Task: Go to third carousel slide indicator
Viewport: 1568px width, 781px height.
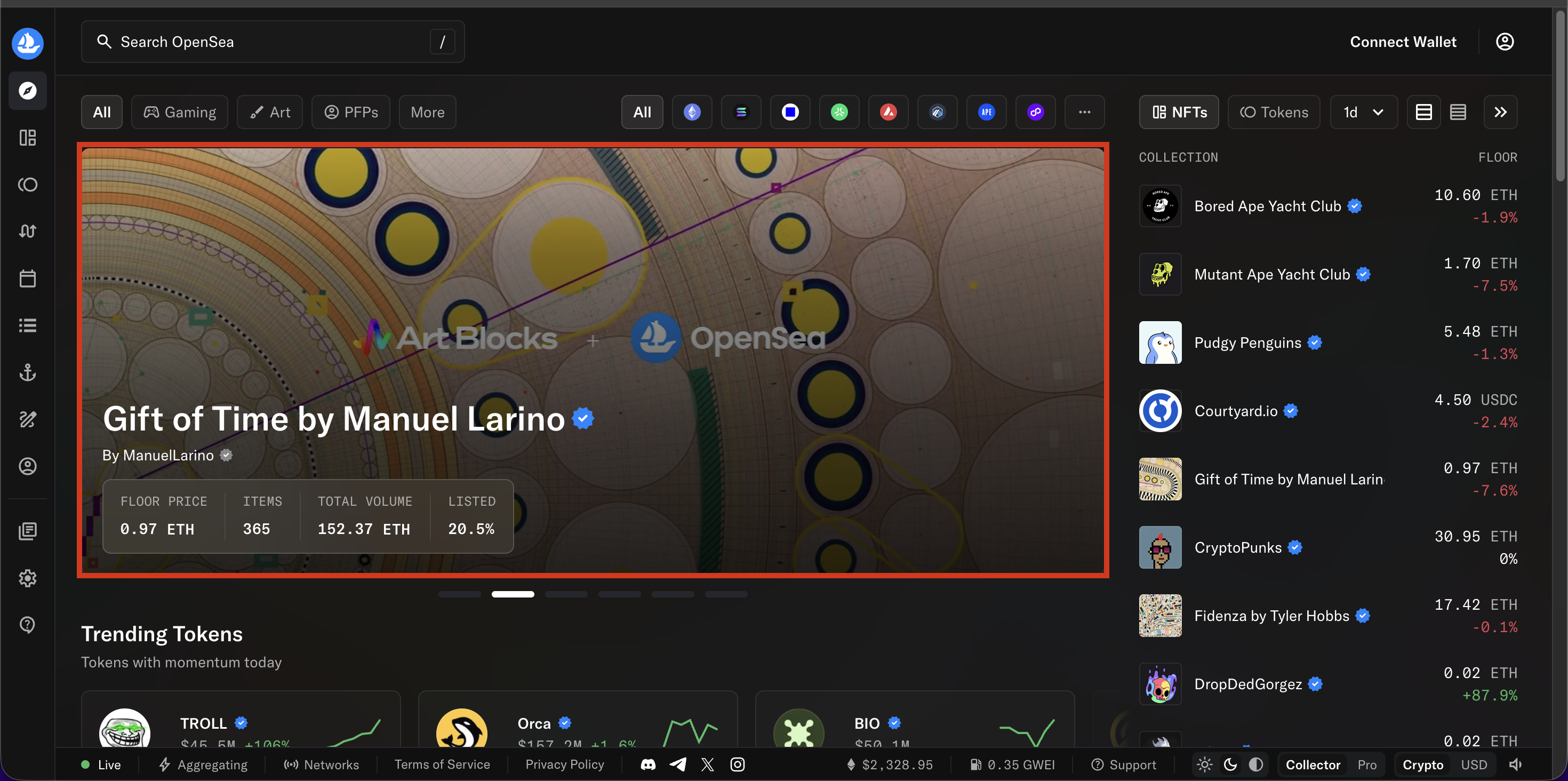Action: [566, 594]
